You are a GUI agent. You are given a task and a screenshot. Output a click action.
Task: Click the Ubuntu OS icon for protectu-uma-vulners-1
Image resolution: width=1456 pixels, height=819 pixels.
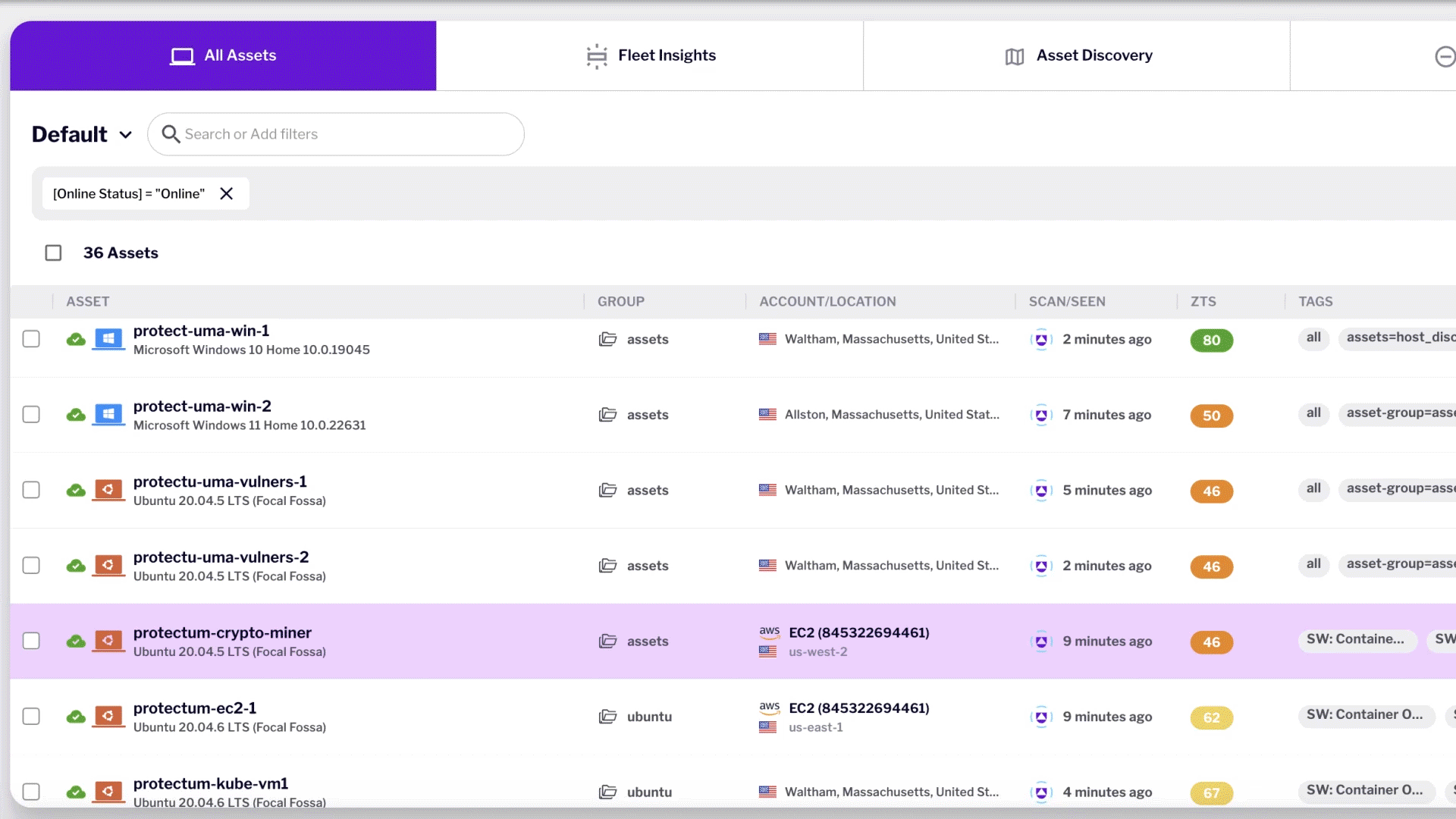pyautogui.click(x=108, y=490)
